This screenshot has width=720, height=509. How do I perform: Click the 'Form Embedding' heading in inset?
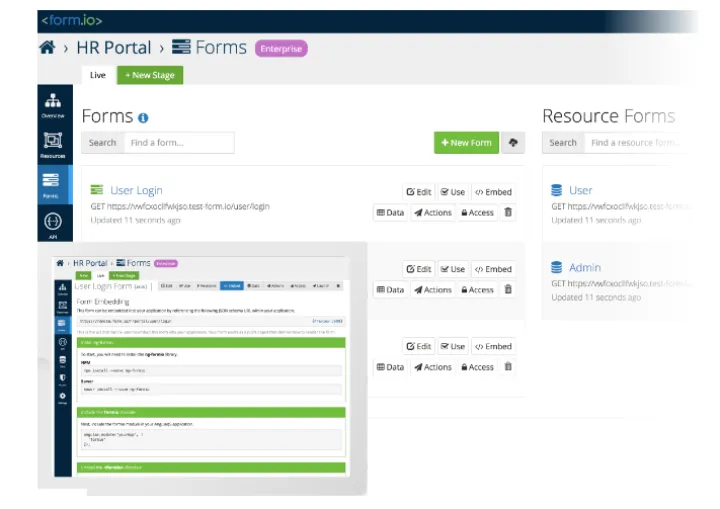103,301
